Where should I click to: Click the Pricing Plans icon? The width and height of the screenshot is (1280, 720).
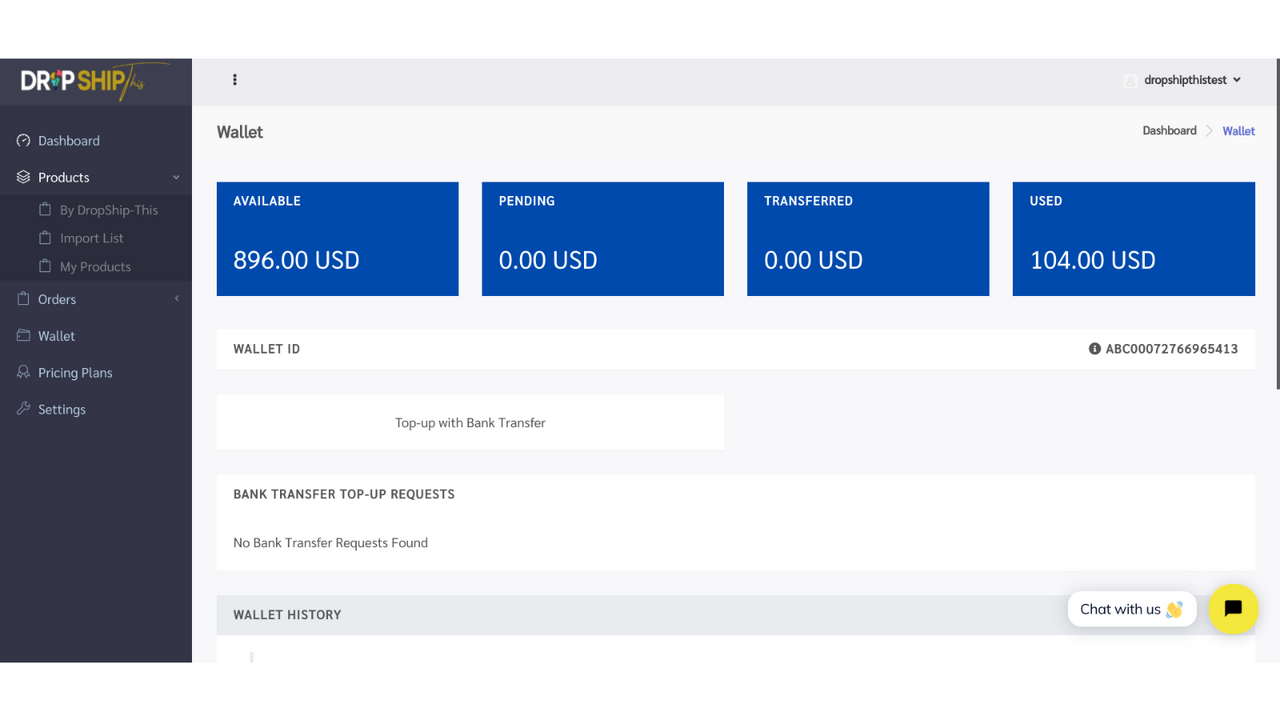pos(22,372)
